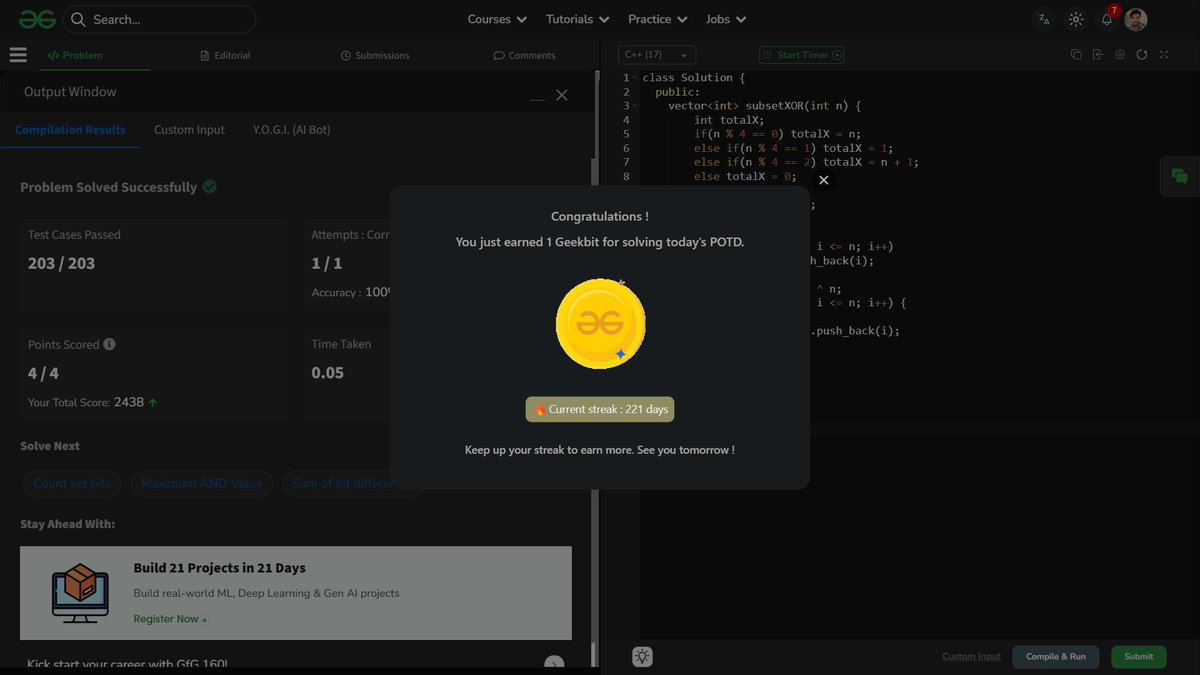Click Build 21 Projects in 21 Days heading

[219, 568]
